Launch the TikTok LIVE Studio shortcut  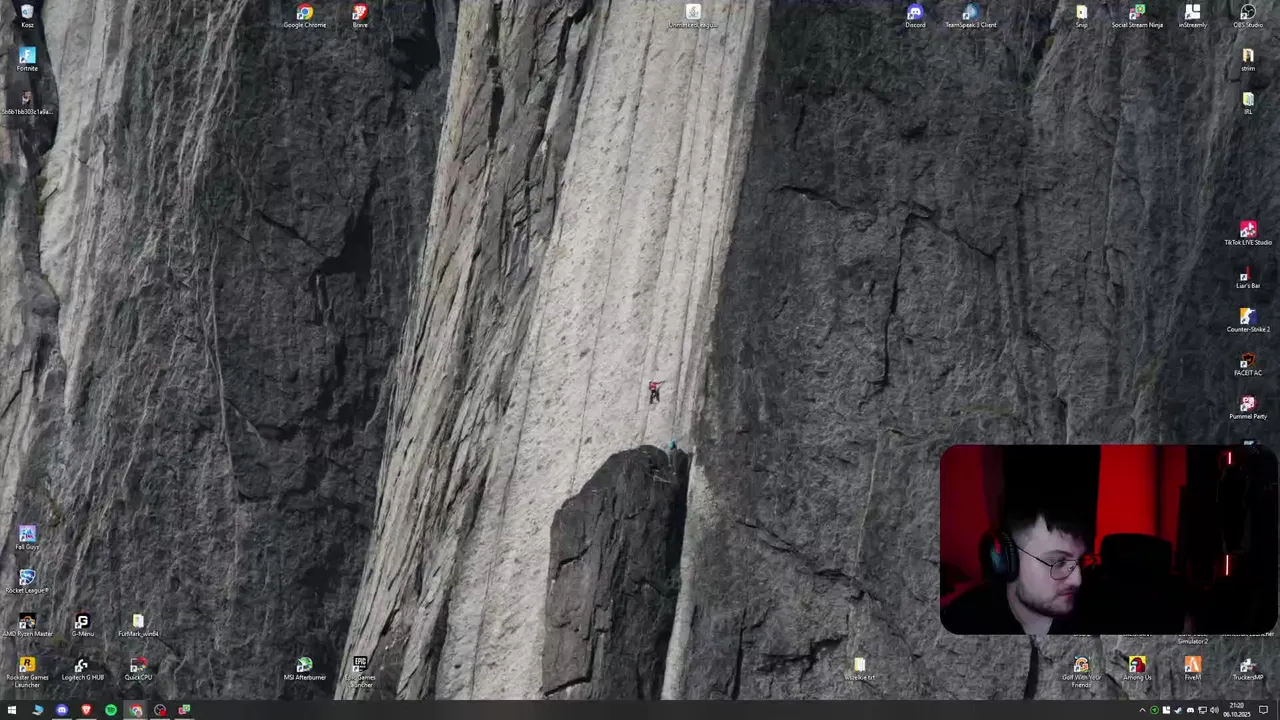click(x=1248, y=234)
